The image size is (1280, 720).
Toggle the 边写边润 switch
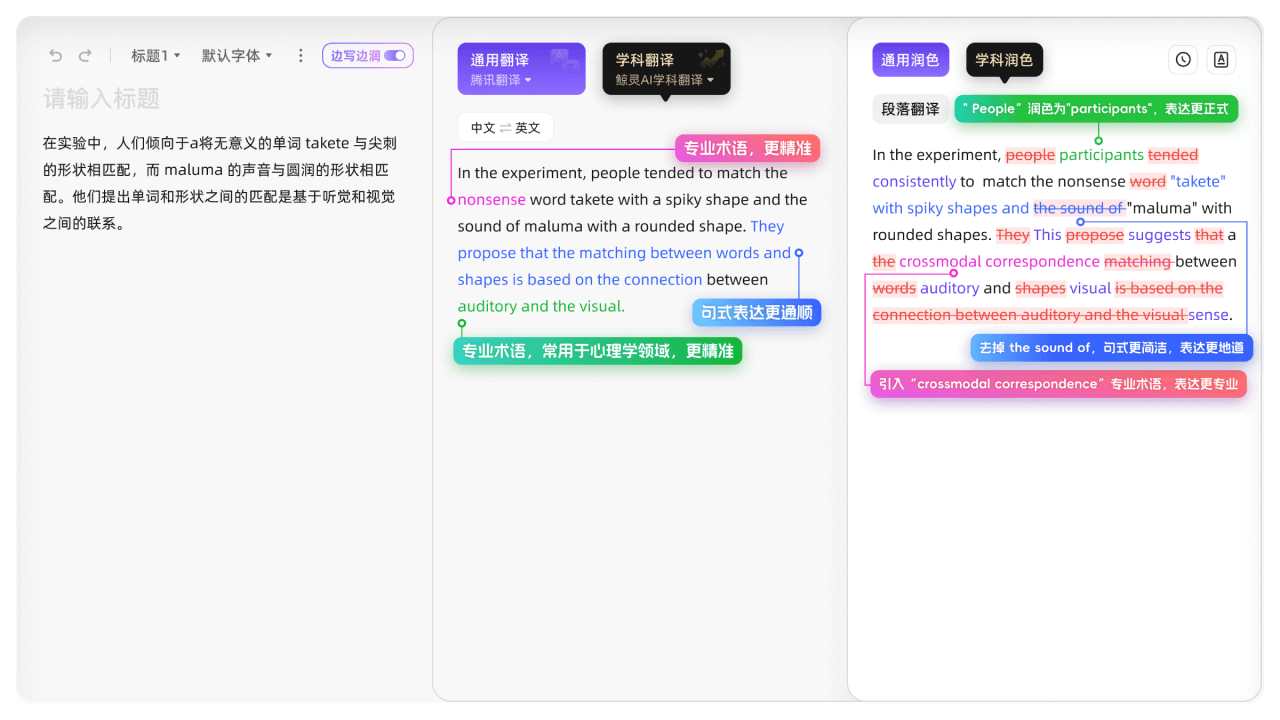tap(395, 56)
